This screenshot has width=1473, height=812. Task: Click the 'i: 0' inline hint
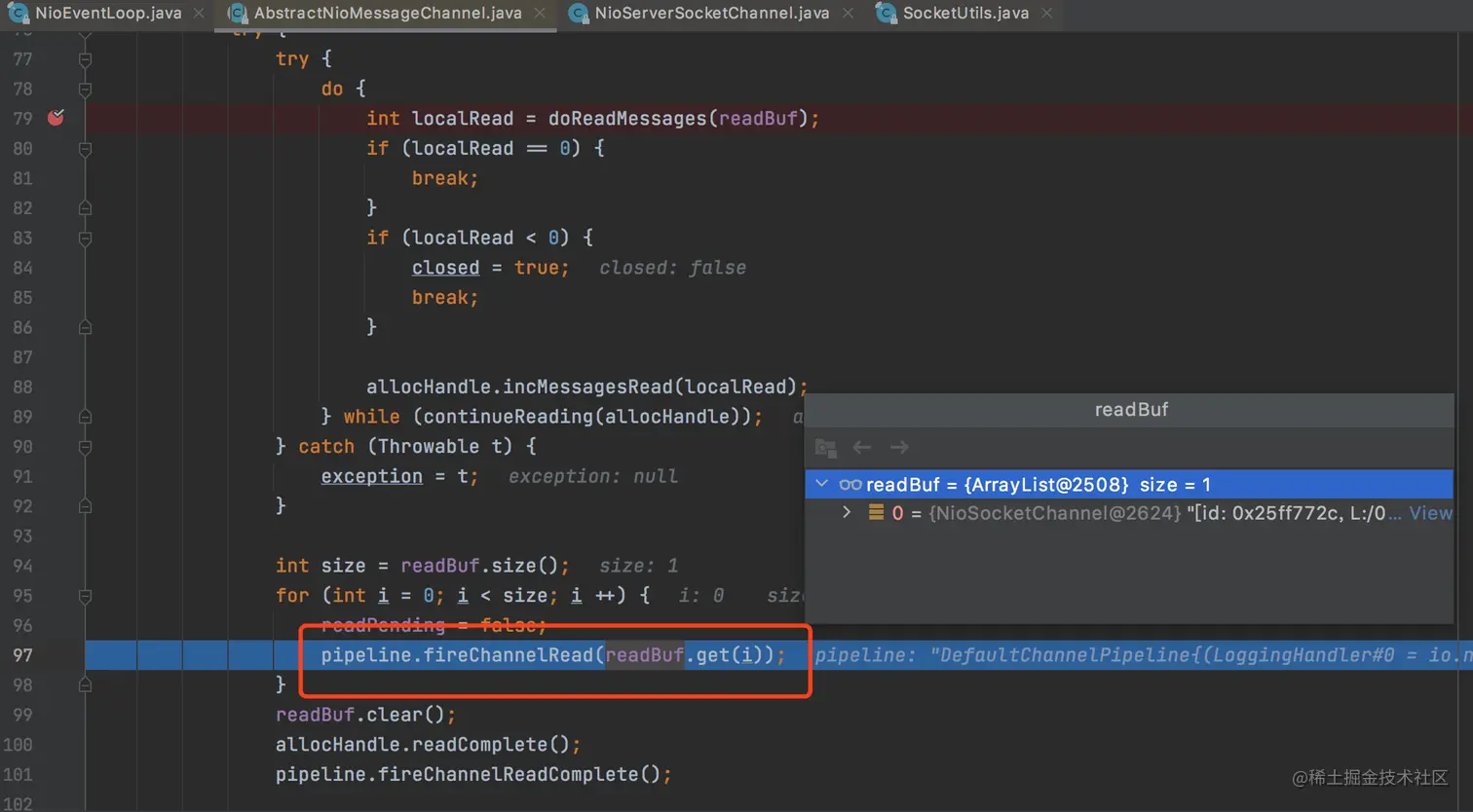point(701,596)
